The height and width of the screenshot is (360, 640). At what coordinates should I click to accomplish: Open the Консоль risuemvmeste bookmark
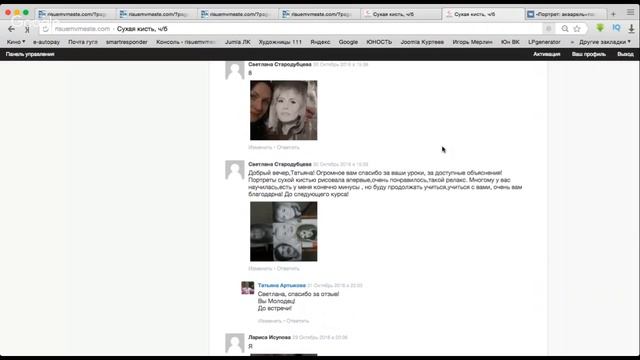pos(186,42)
